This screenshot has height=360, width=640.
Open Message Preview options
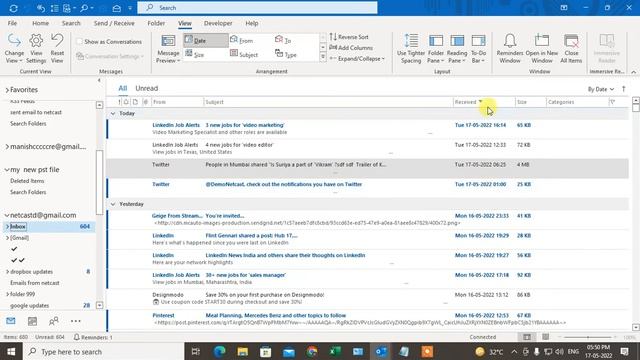(168, 49)
